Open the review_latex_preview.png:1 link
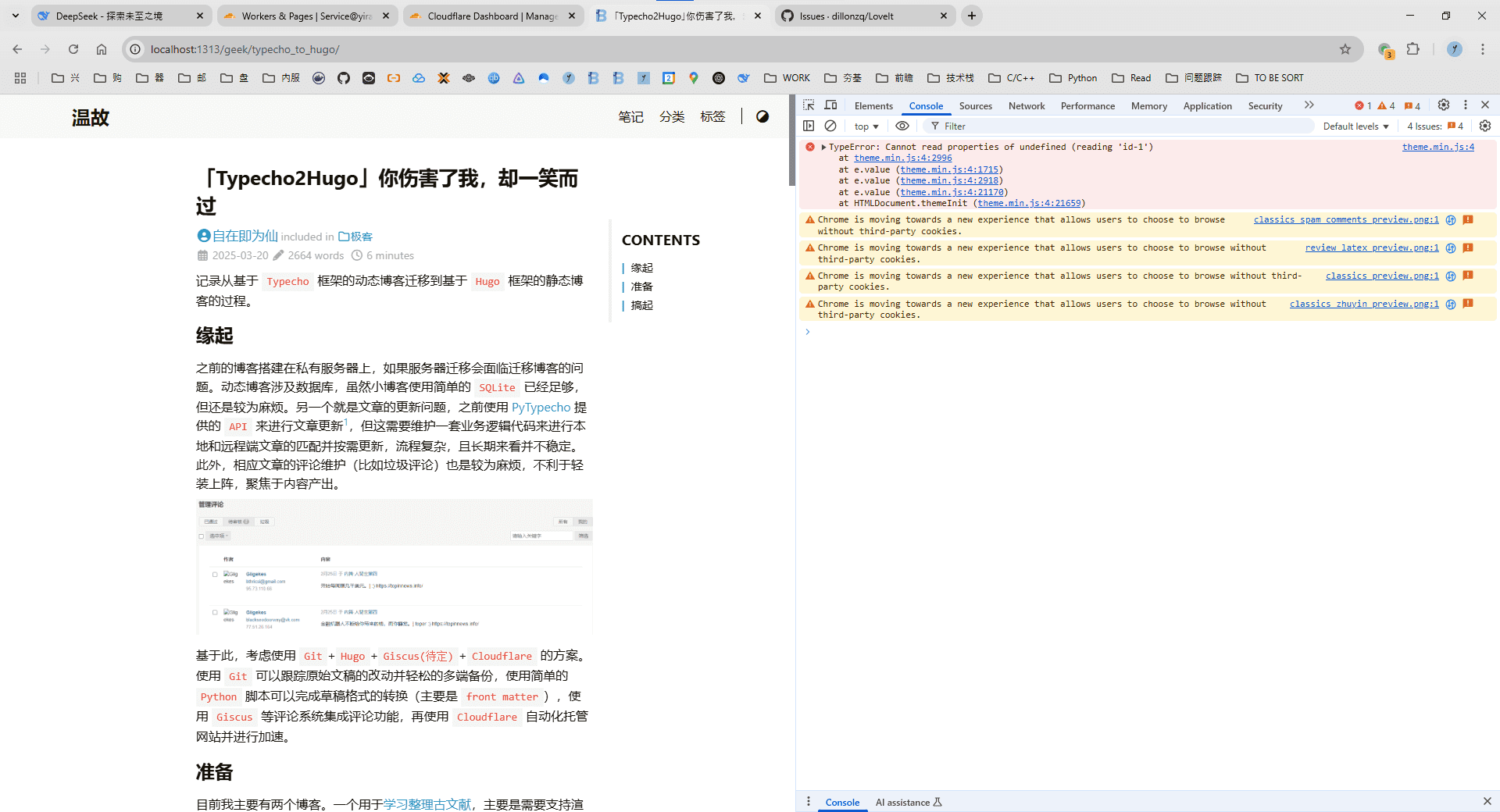Screen dimensions: 1500x812 (1372, 248)
